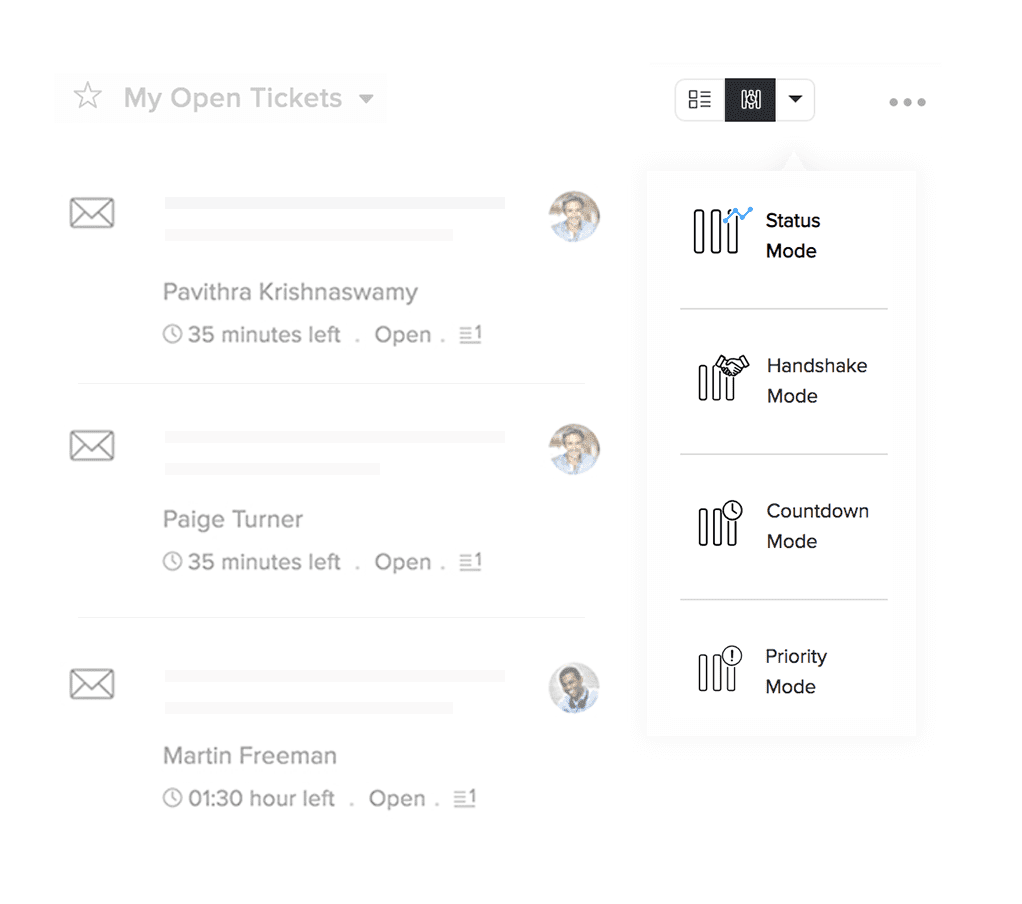Open the view mode dropdown arrow
The height and width of the screenshot is (904, 1022).
coord(795,100)
